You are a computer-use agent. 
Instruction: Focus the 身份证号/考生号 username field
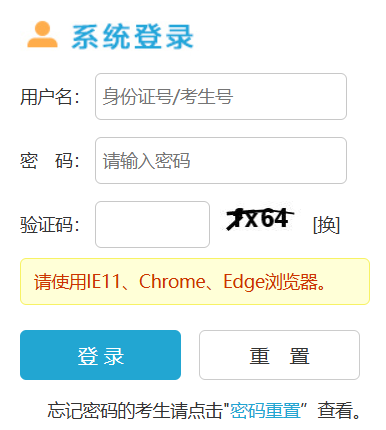coord(221,96)
